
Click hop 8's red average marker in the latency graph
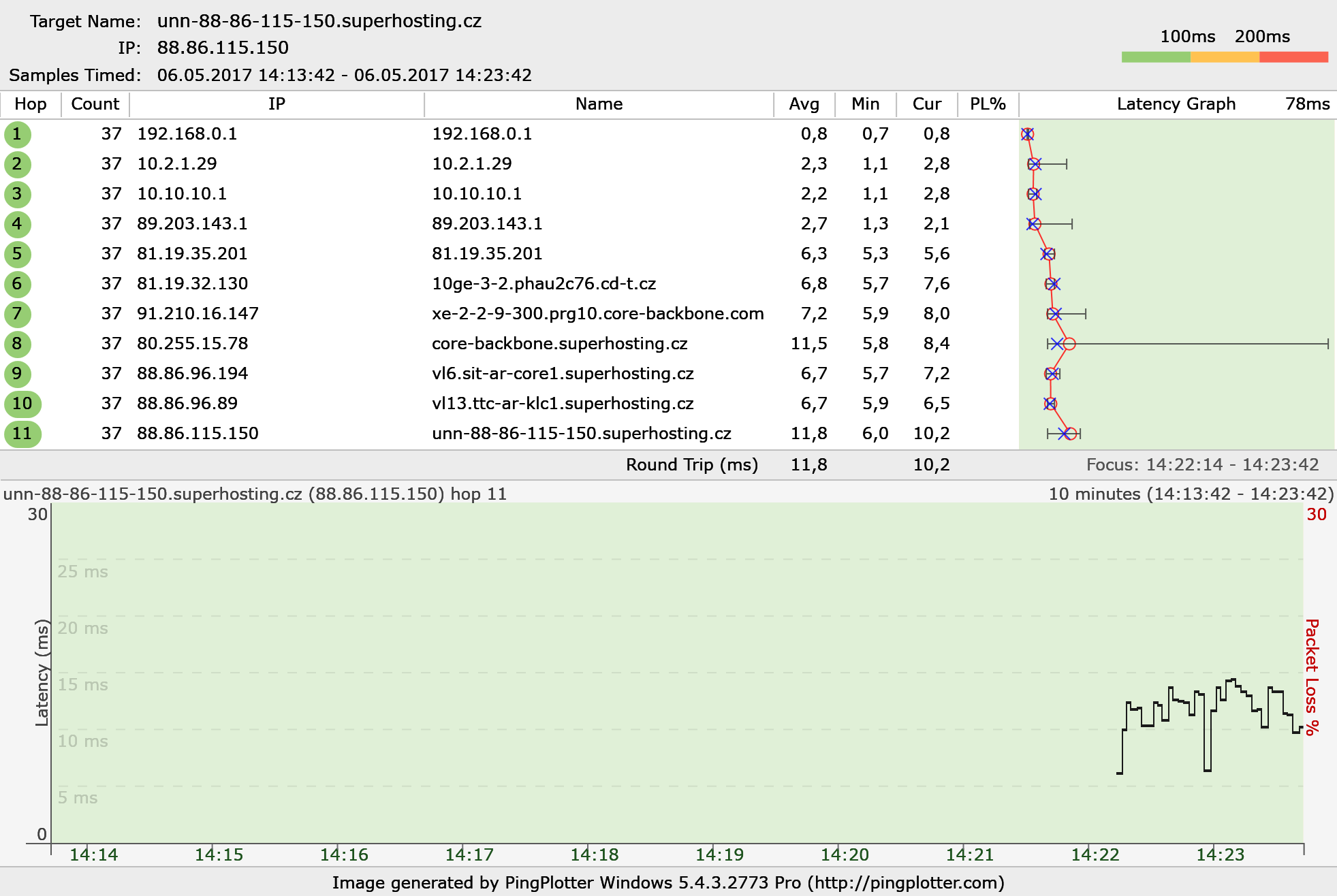1069,344
